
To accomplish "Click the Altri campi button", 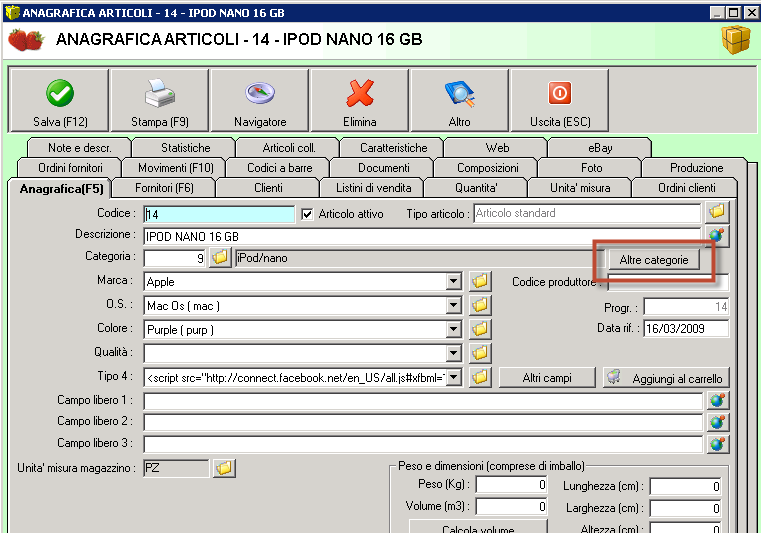I will pyautogui.click(x=547, y=378).
